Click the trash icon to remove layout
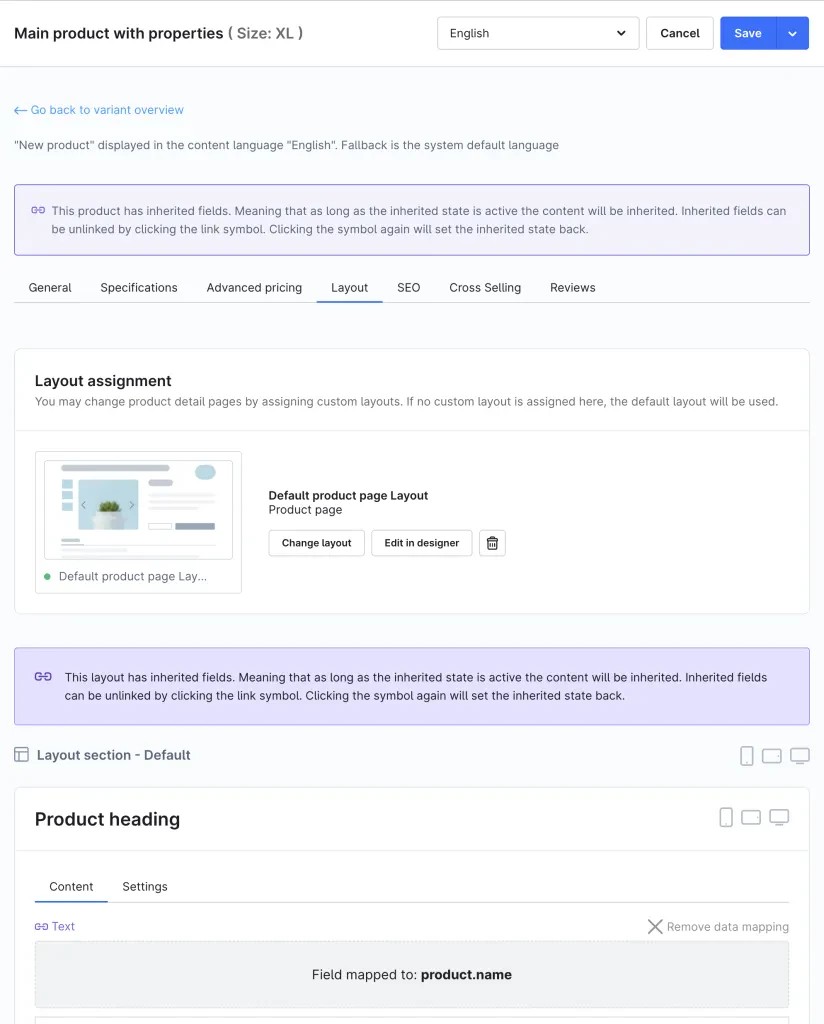 [x=492, y=543]
